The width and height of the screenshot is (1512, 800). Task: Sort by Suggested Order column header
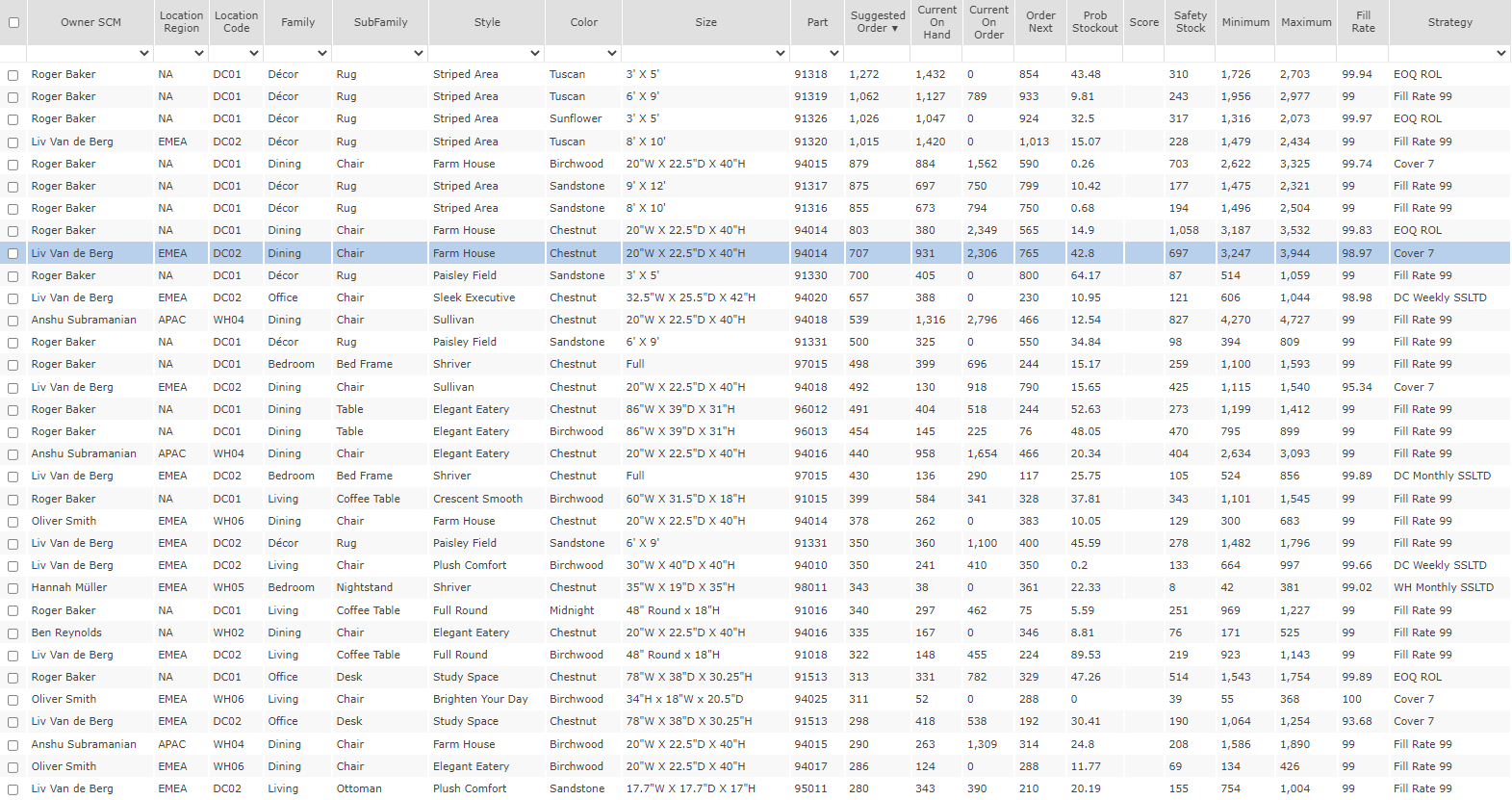pyautogui.click(x=877, y=22)
